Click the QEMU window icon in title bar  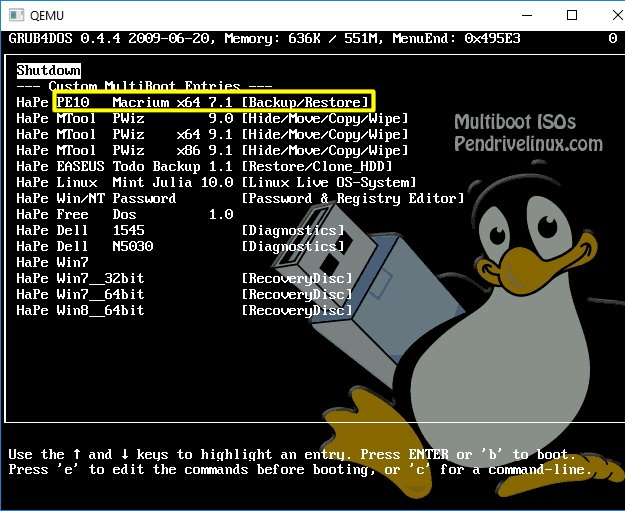click(x=16, y=15)
